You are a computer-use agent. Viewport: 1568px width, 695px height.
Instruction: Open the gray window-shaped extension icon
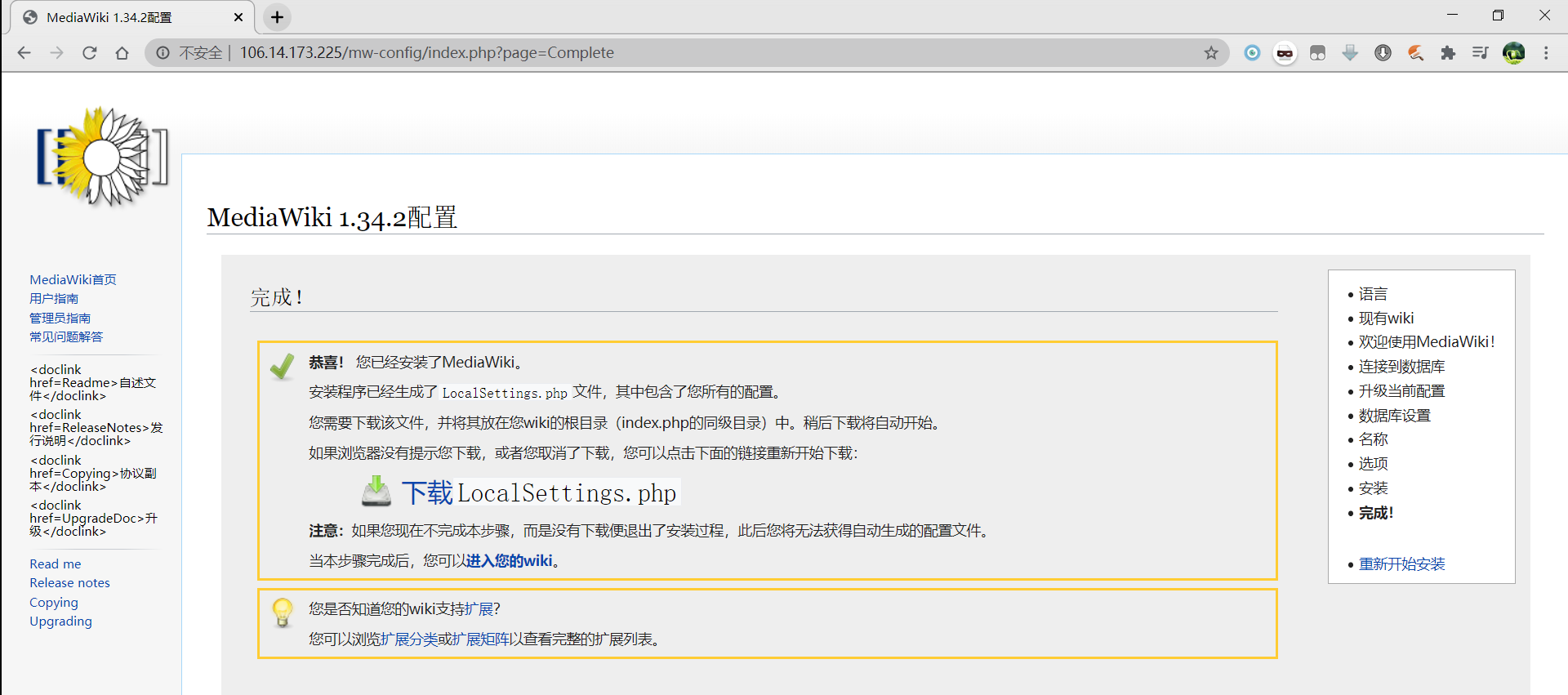1317,53
